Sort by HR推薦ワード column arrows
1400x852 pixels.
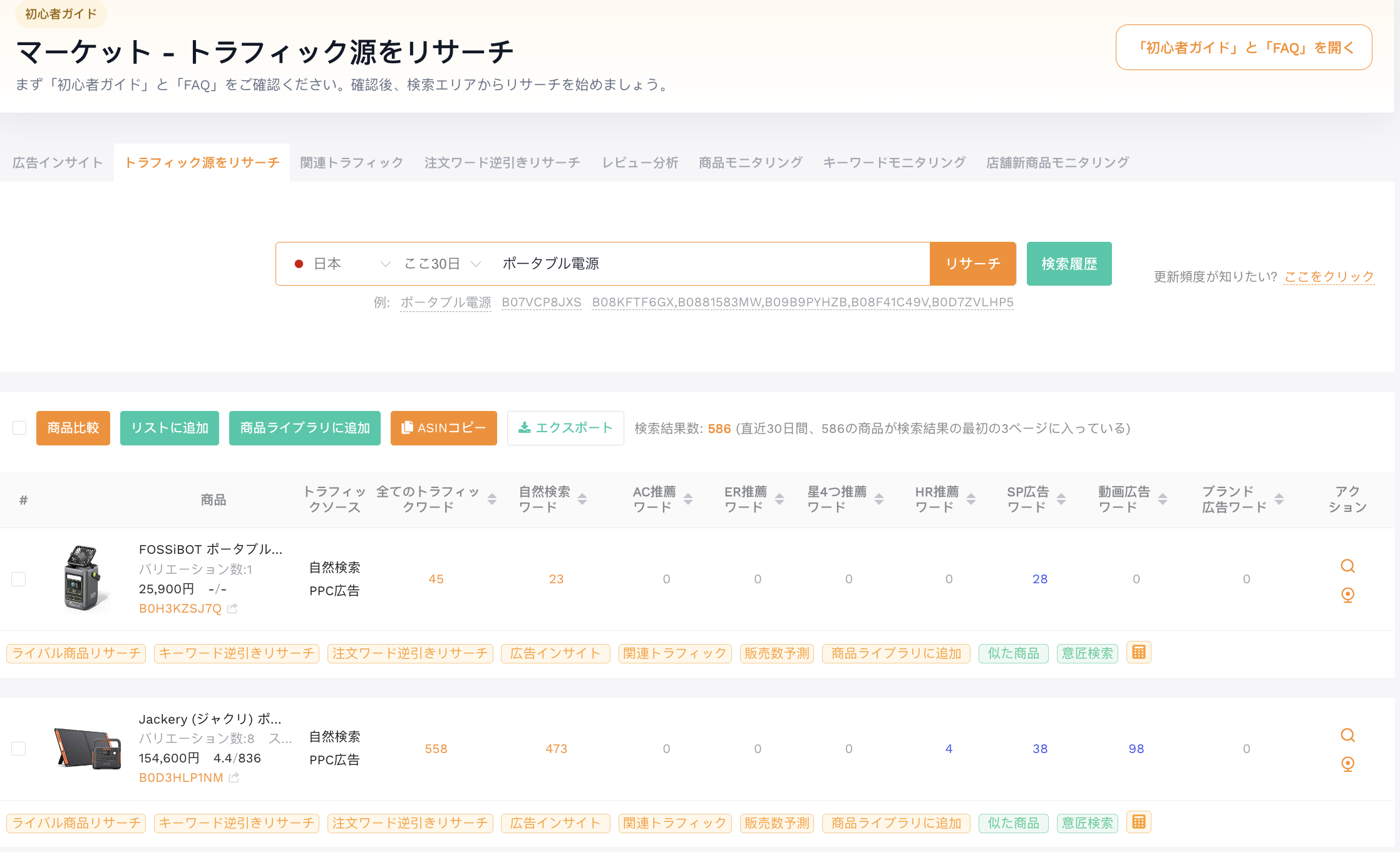pyautogui.click(x=971, y=499)
